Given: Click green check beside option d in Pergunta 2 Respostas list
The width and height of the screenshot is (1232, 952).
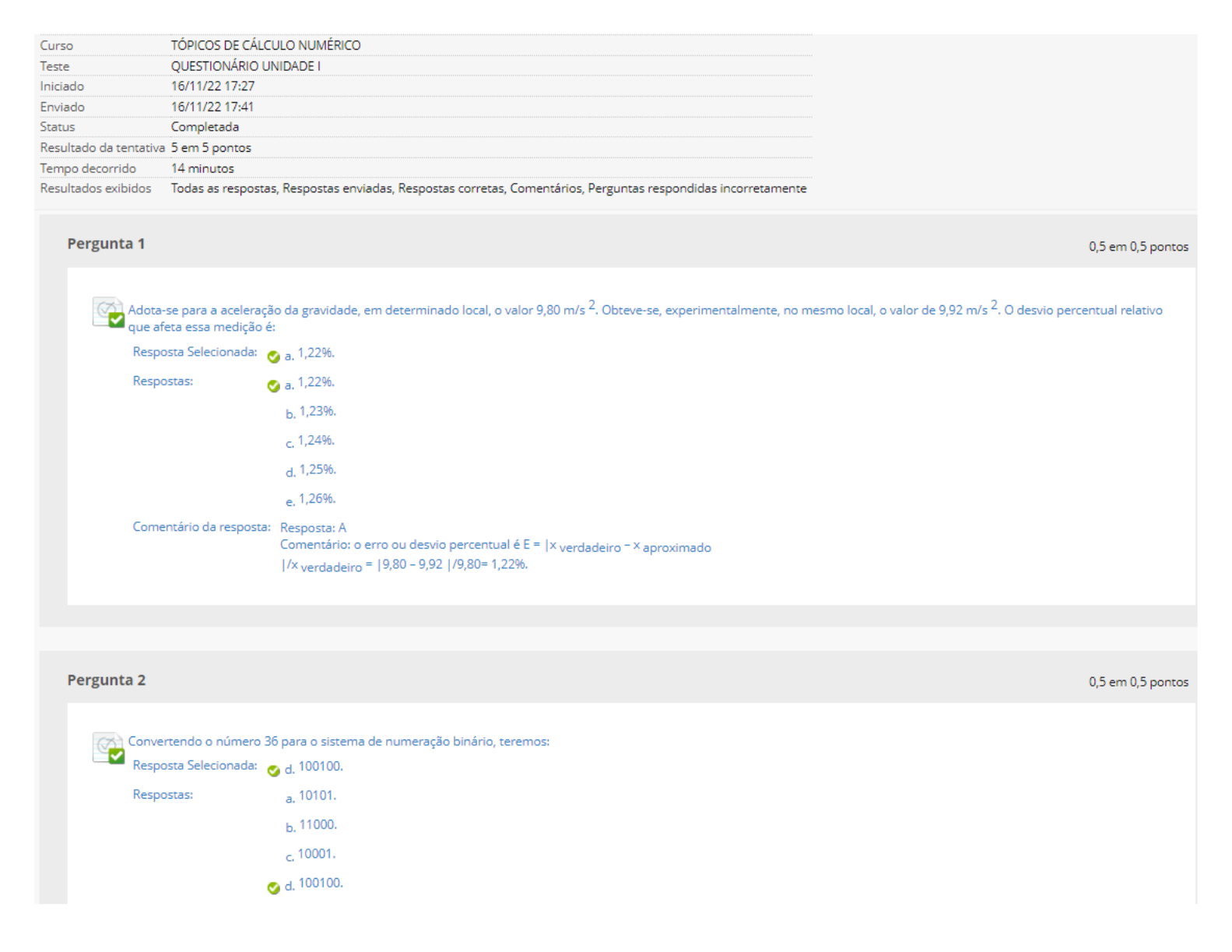Looking at the screenshot, I should [x=273, y=887].
